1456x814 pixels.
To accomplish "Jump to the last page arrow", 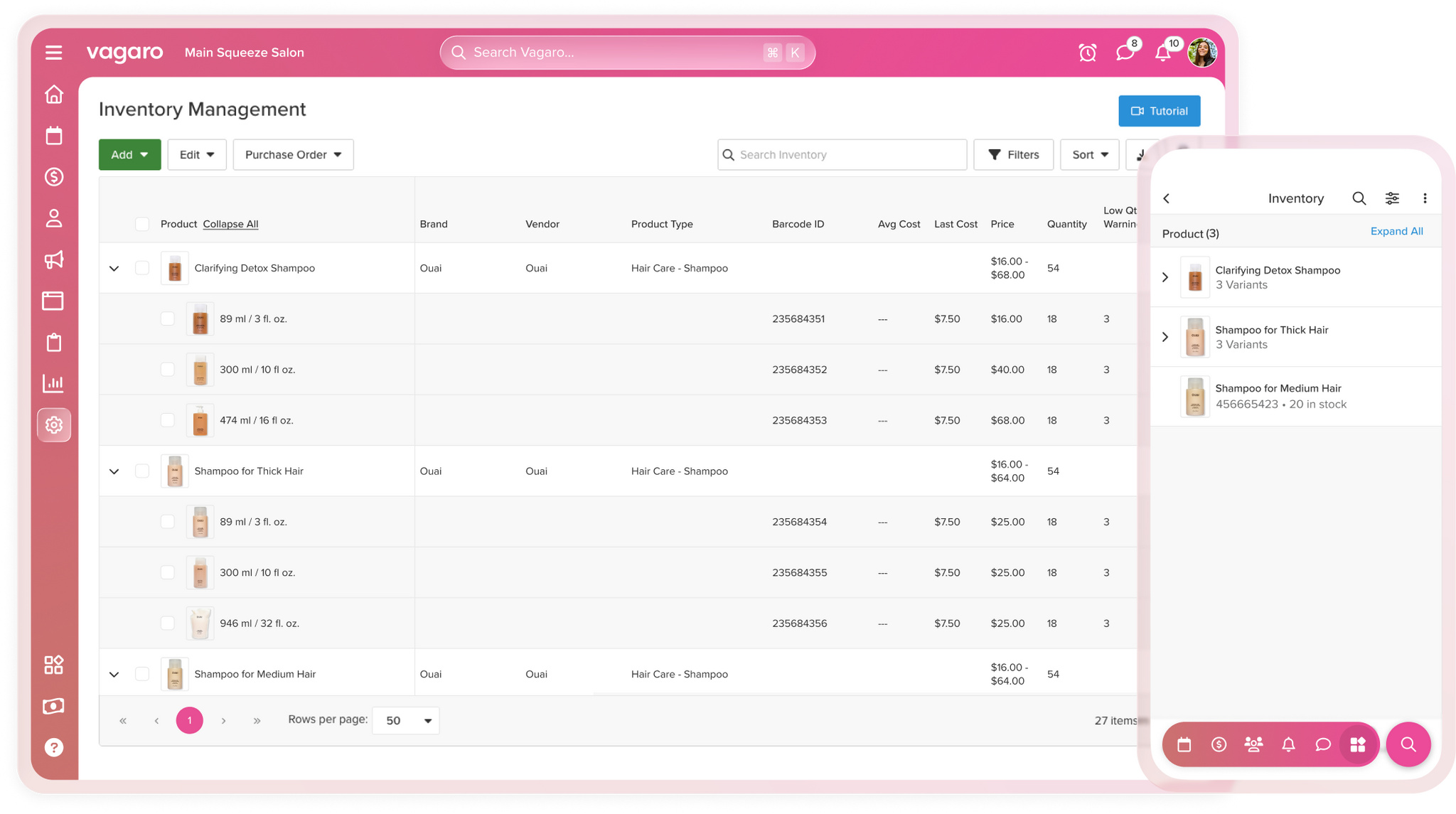I will click(257, 721).
